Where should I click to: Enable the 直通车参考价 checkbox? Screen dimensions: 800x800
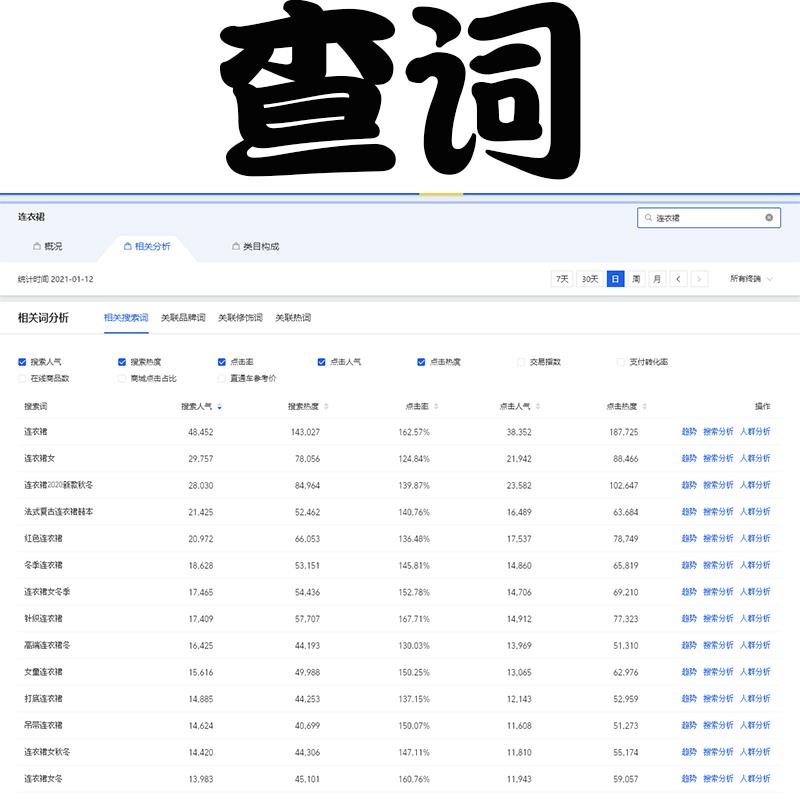221,378
